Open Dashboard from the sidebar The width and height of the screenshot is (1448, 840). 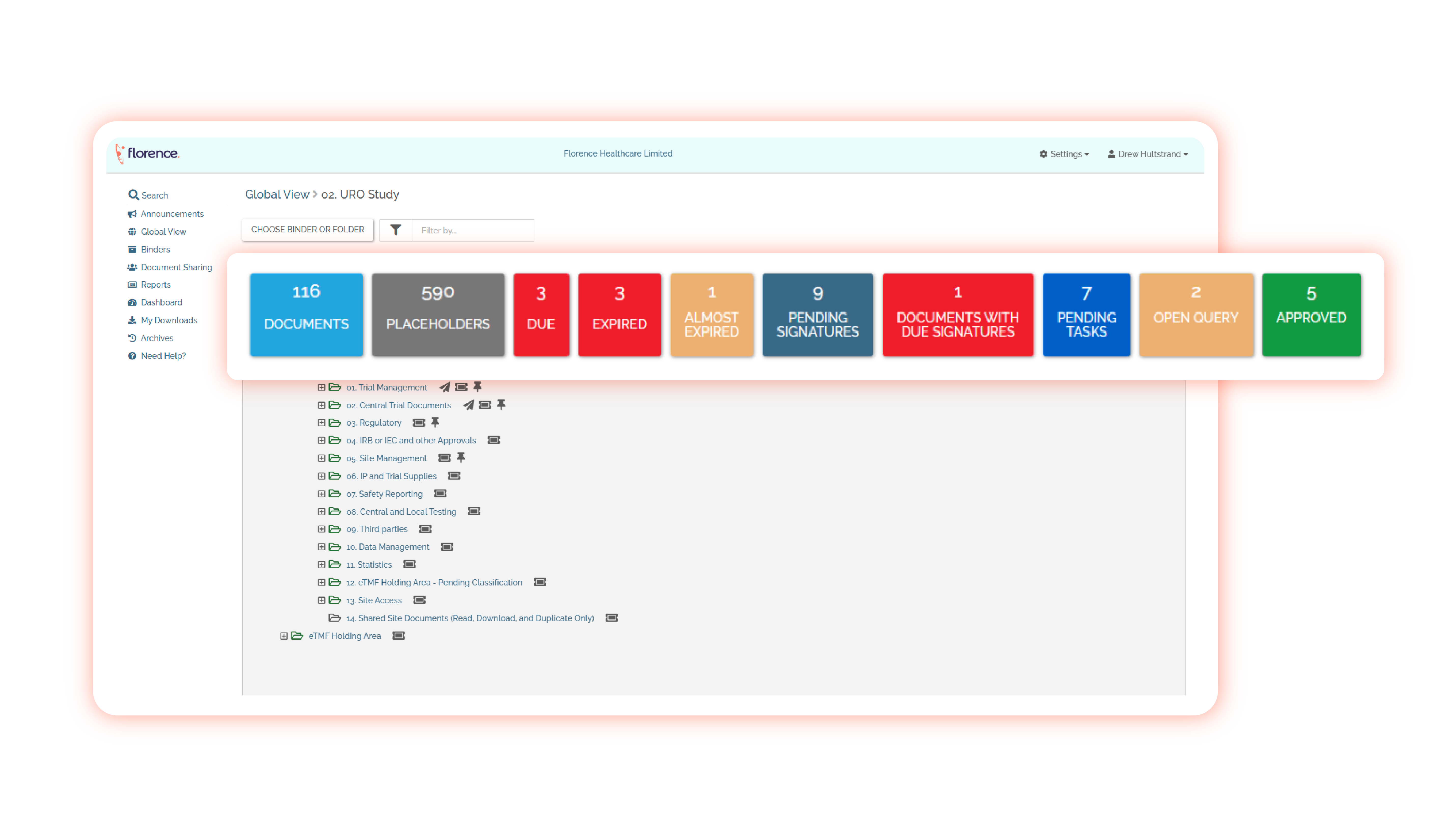tap(155, 302)
